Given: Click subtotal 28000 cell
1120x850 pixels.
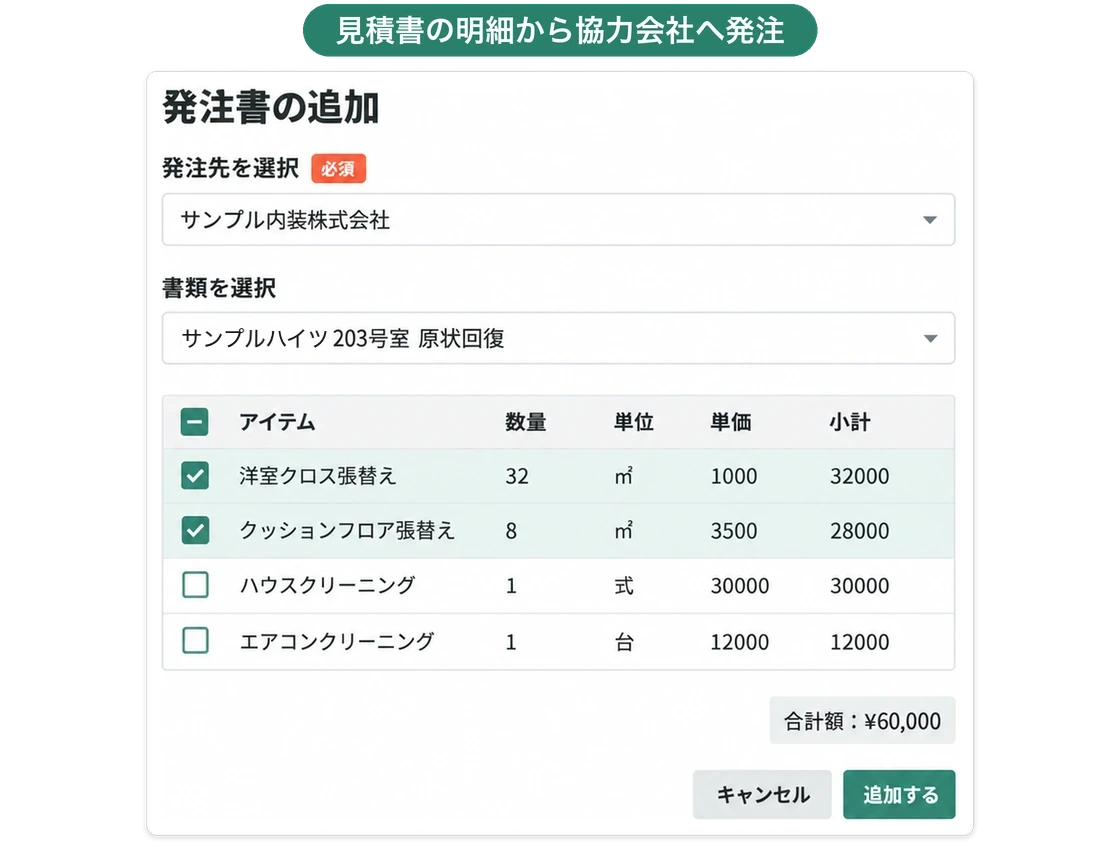Looking at the screenshot, I should coord(859,531).
